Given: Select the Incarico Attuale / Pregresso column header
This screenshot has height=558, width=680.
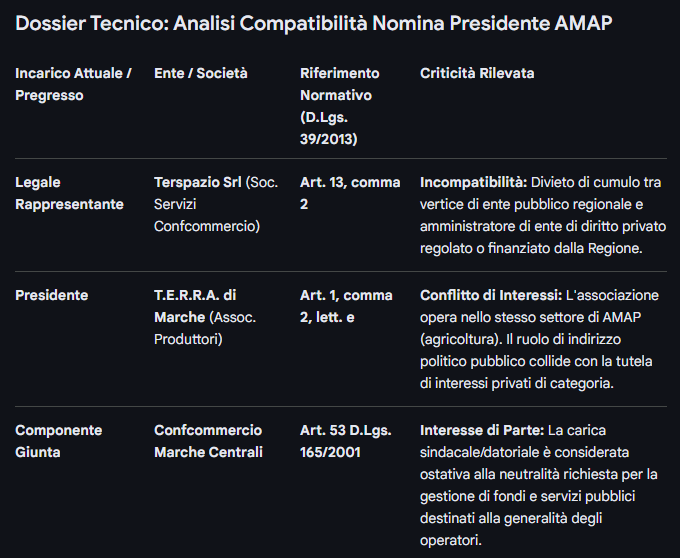Looking at the screenshot, I should coord(73,84).
